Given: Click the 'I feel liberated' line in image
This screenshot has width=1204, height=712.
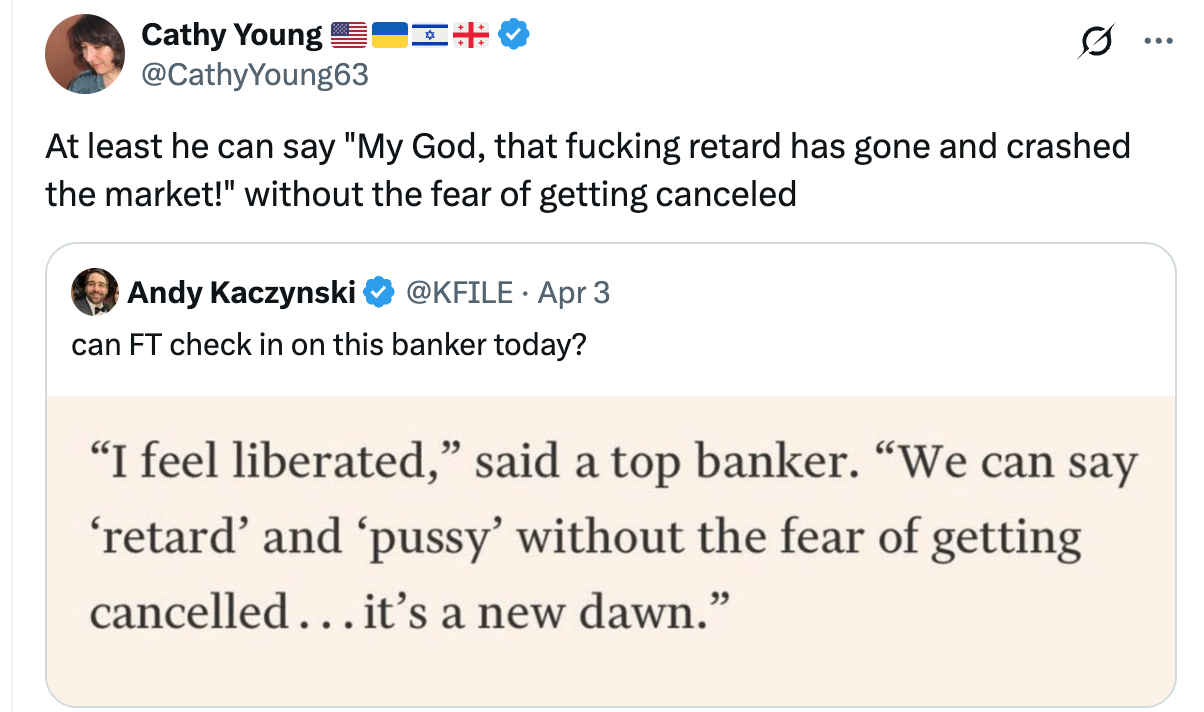Looking at the screenshot, I should [x=614, y=465].
